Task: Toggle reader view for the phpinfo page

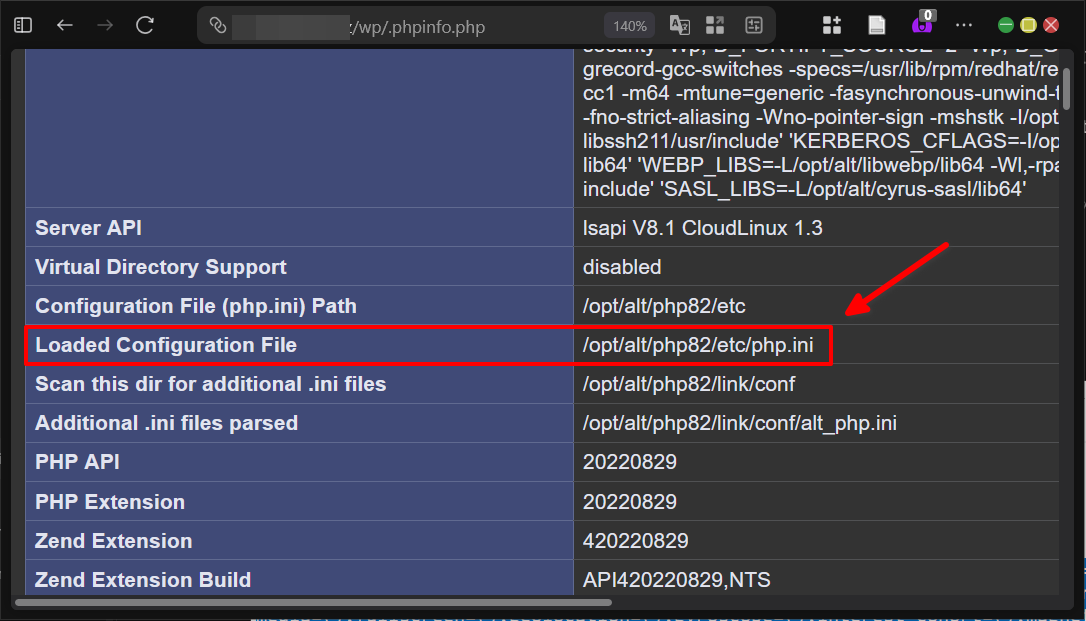Action: [x=875, y=25]
